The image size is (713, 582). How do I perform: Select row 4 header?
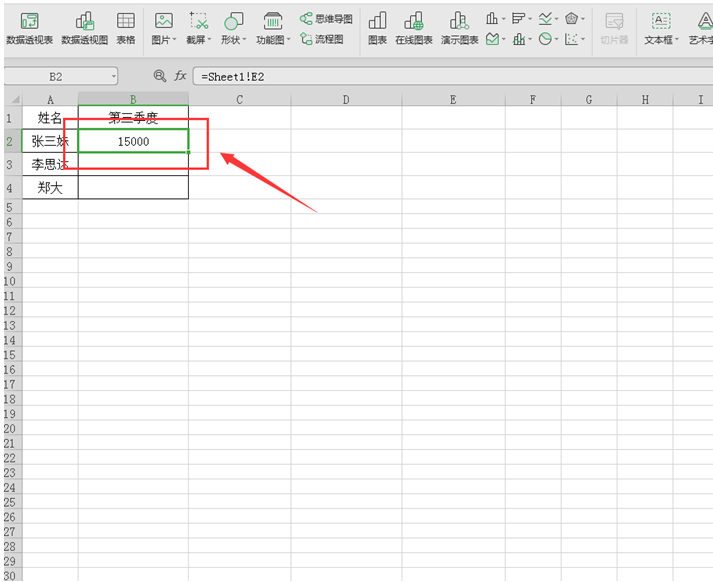[x=13, y=187]
